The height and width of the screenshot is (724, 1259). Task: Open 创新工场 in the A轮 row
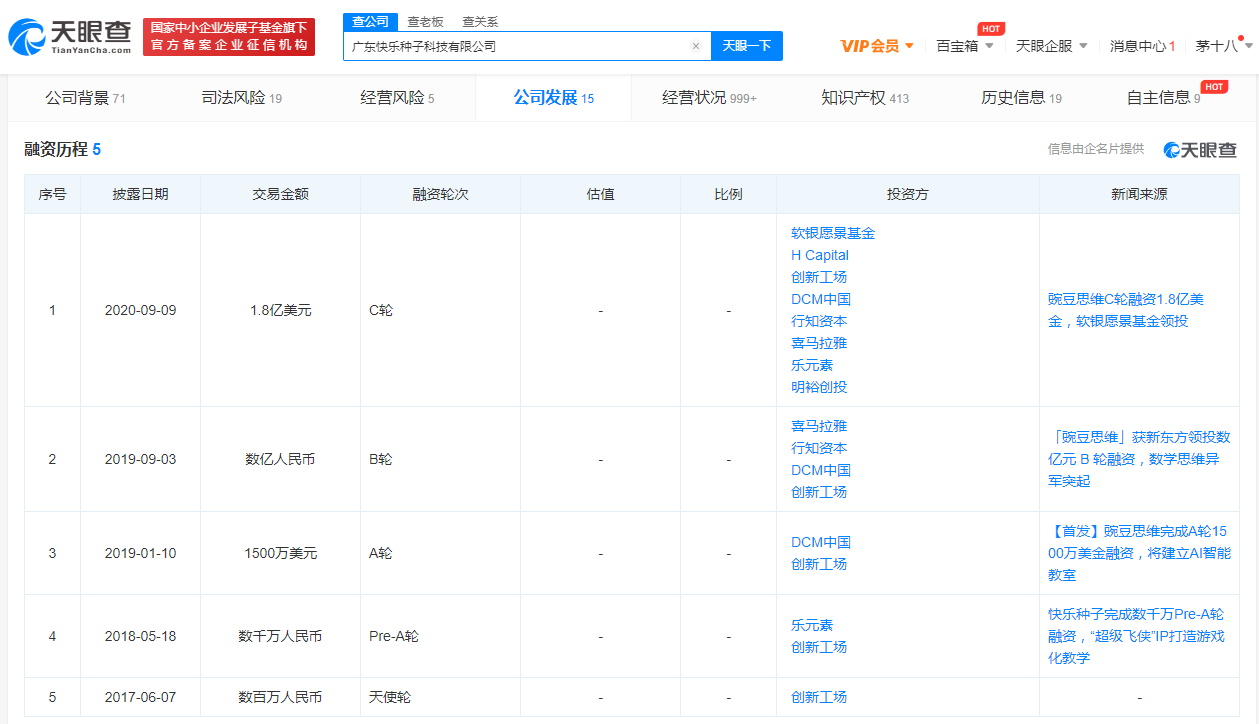(x=819, y=564)
